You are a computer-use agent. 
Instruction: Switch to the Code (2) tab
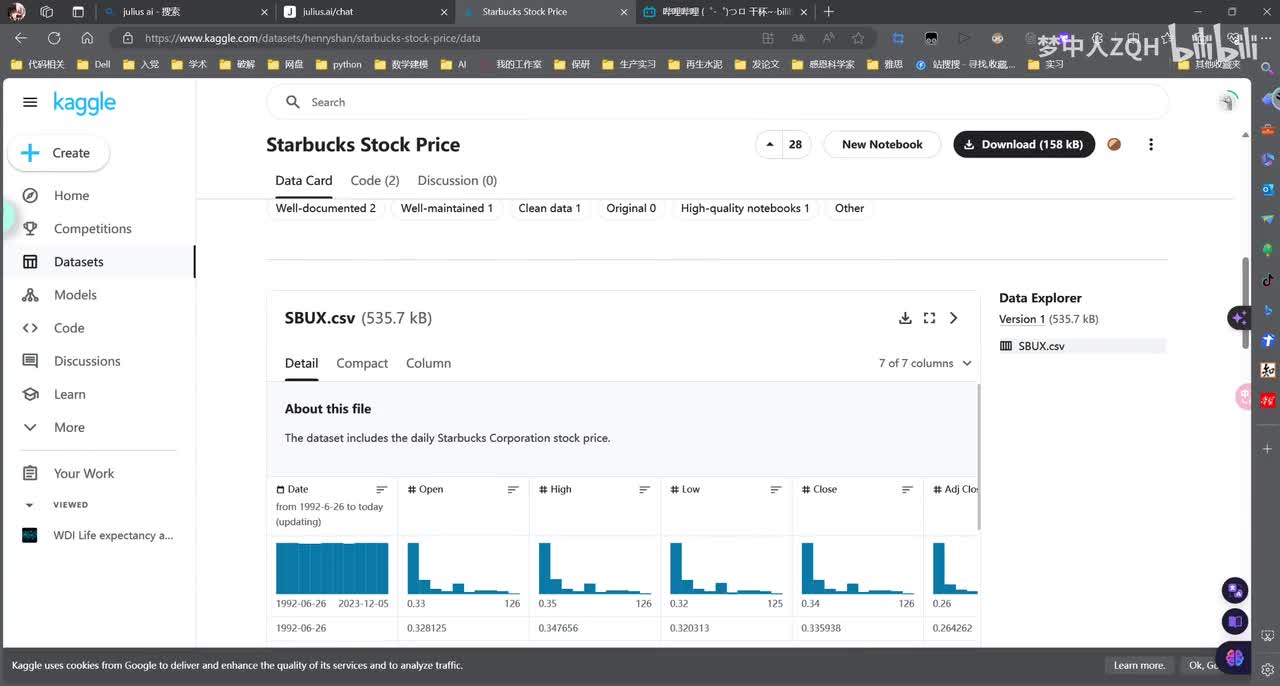[375, 181]
